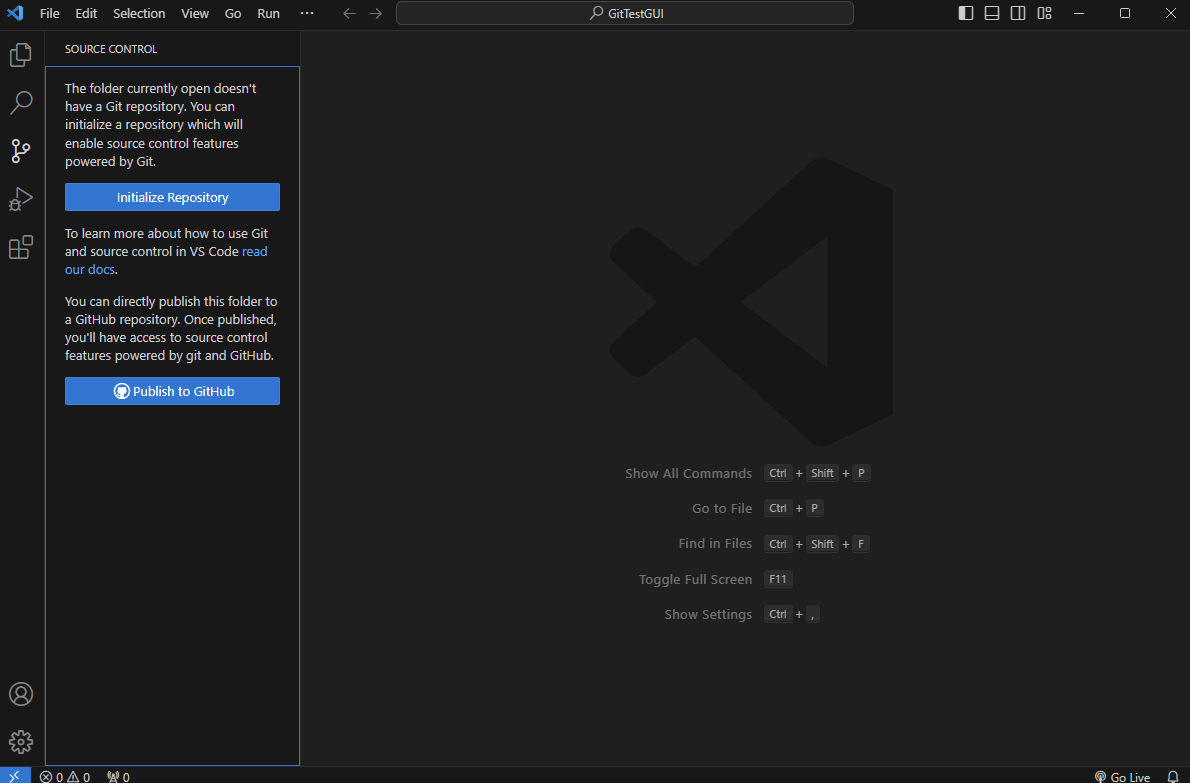Open the Extensions view
The height and width of the screenshot is (783, 1190).
click(21, 247)
